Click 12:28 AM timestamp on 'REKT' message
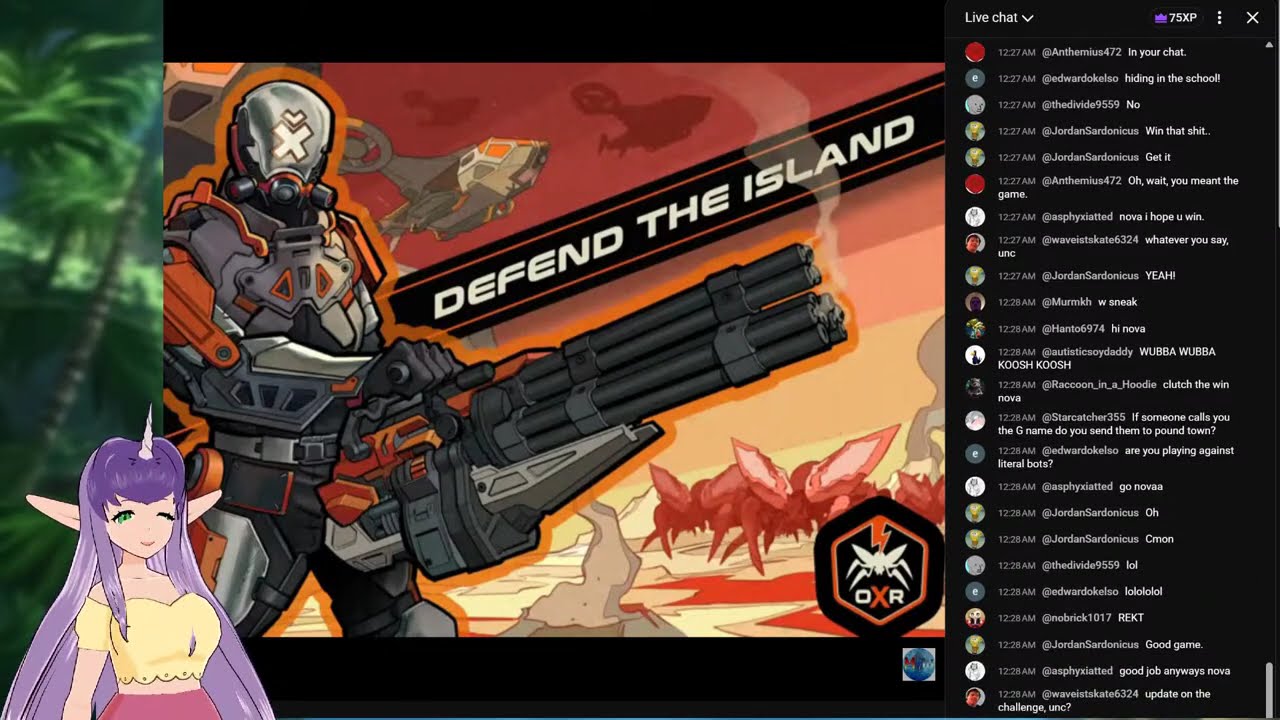Viewport: 1280px width, 720px height. click(1016, 618)
